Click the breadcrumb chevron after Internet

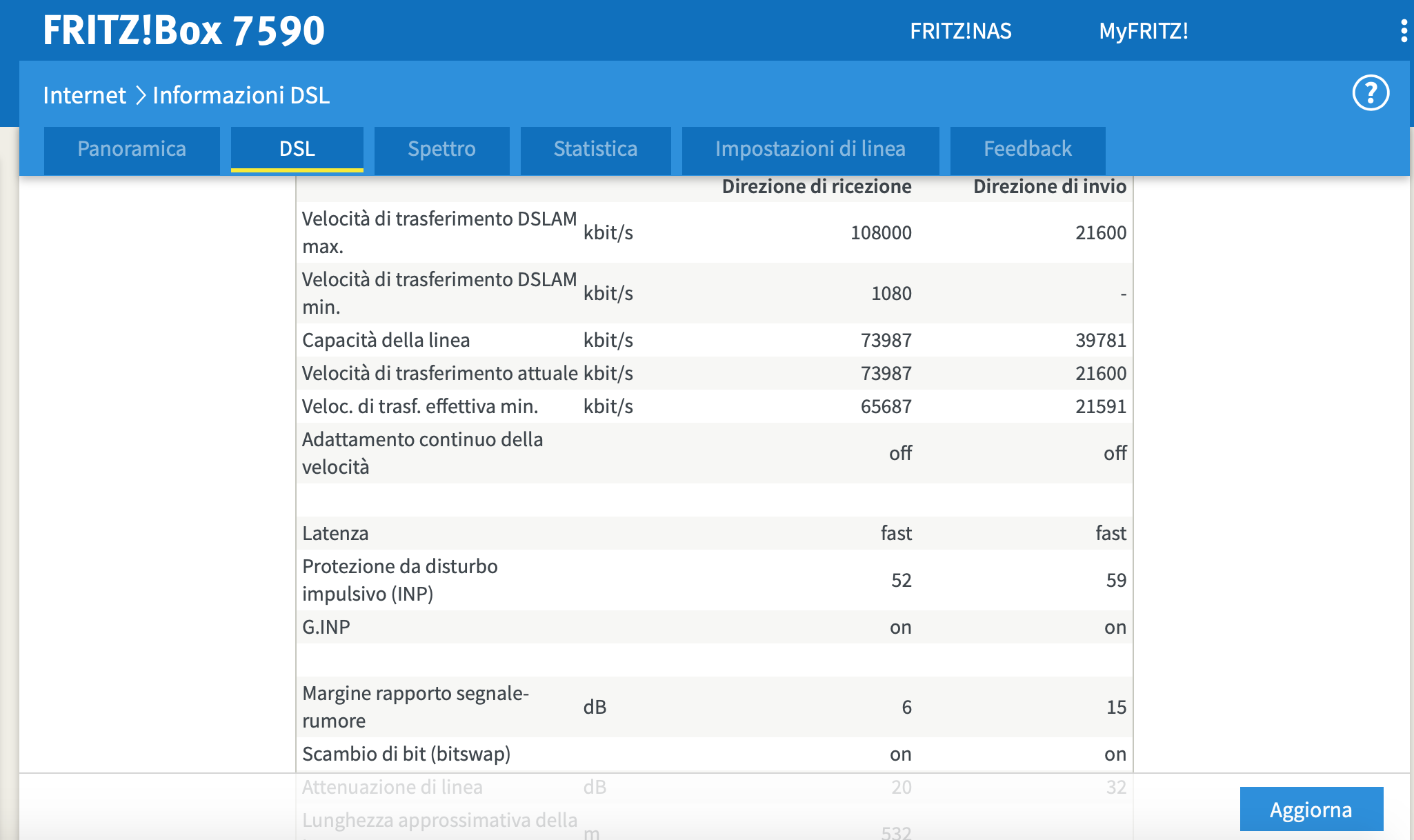[140, 95]
